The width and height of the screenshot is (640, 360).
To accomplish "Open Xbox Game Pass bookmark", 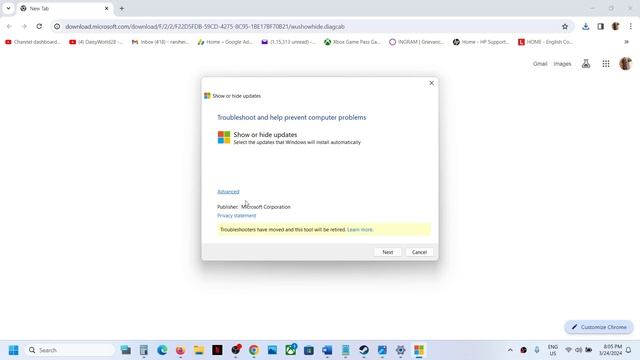I will coord(352,42).
